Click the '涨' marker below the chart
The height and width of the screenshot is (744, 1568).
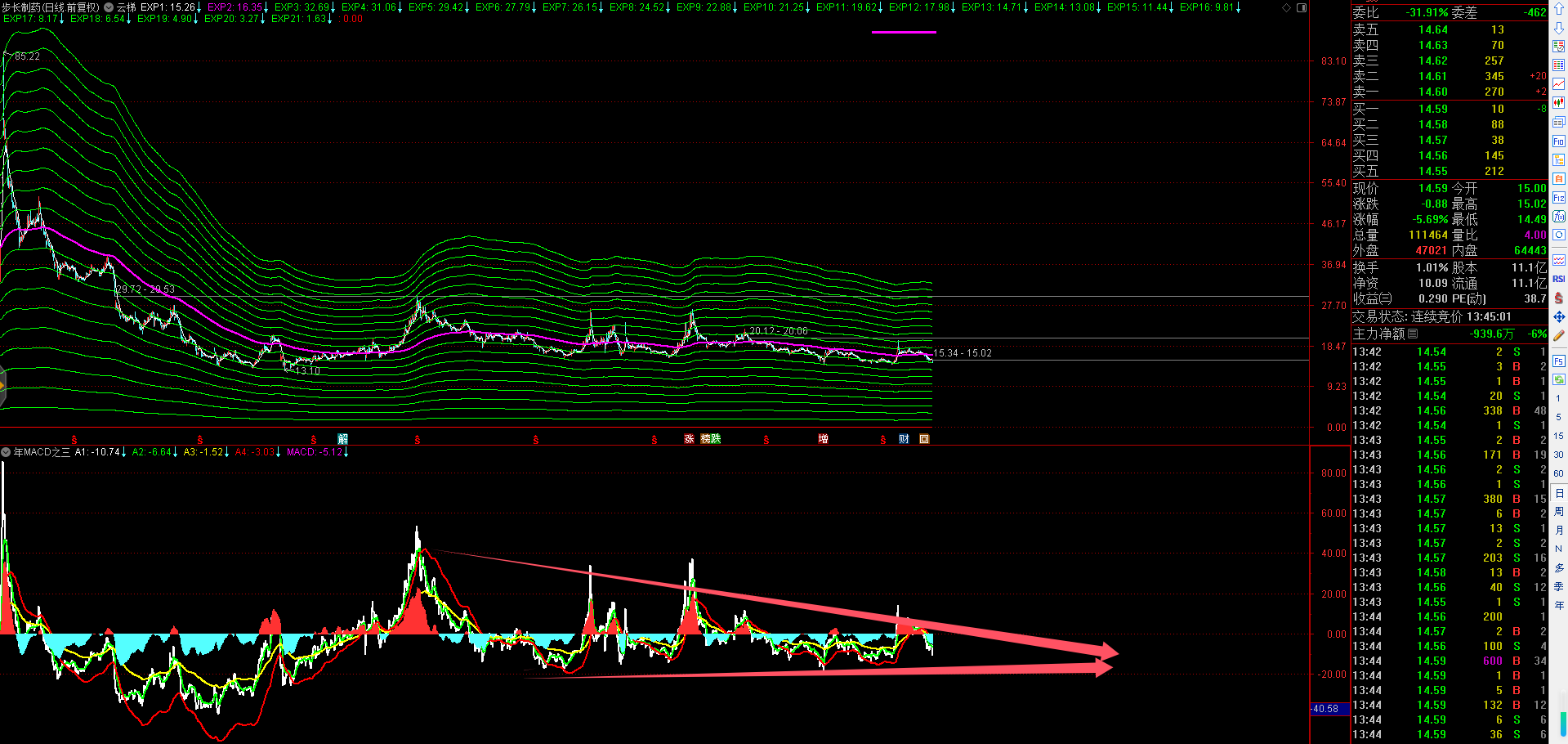(689, 439)
